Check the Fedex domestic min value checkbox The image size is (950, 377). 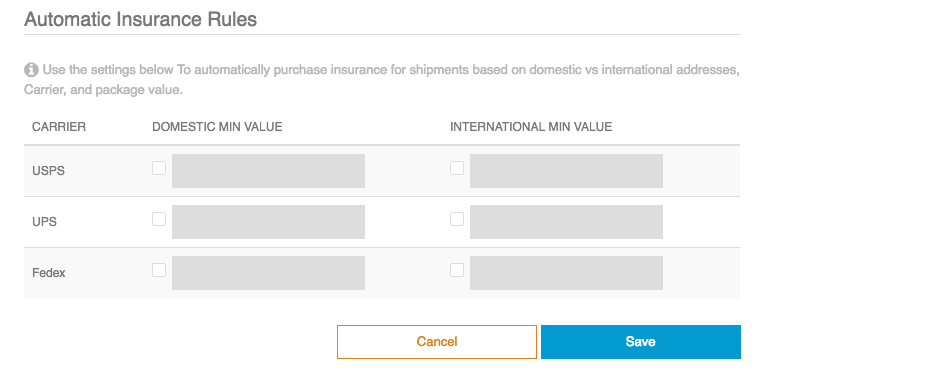pos(159,270)
